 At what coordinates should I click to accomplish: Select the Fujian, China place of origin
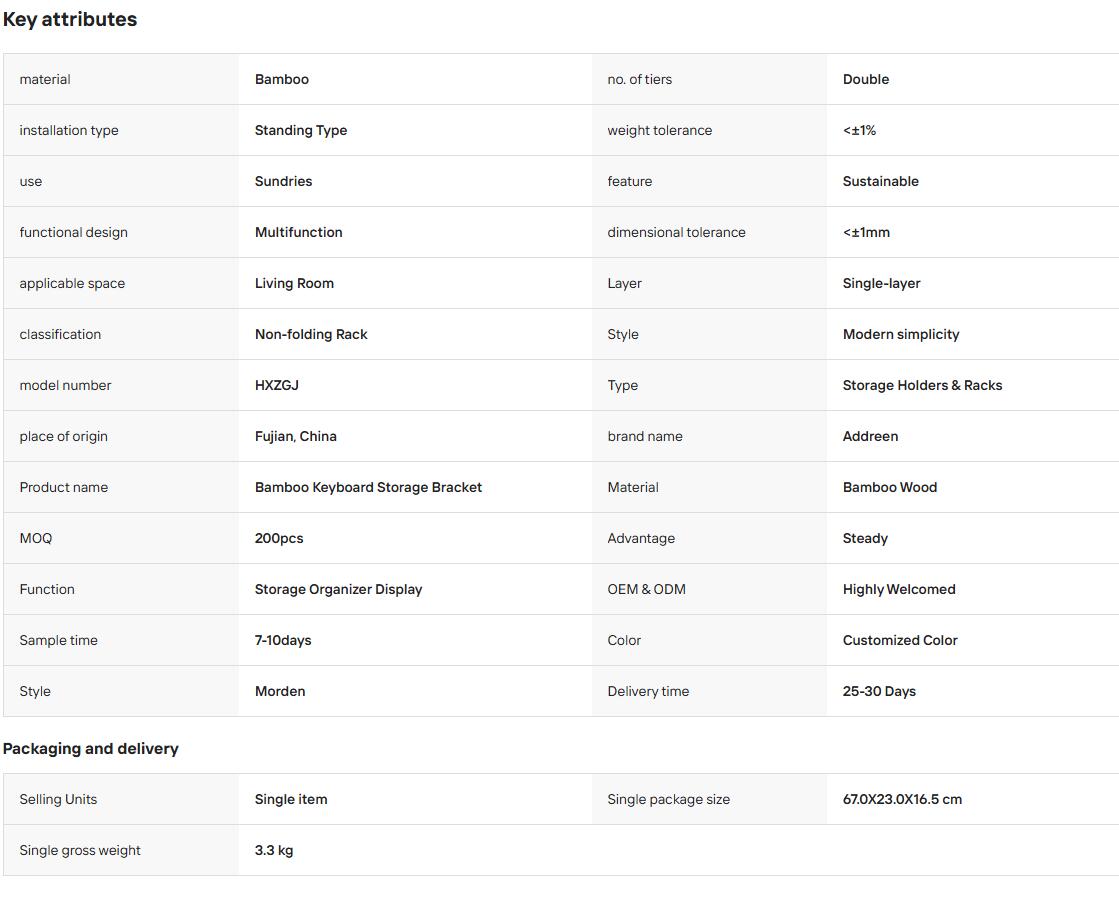(x=295, y=436)
